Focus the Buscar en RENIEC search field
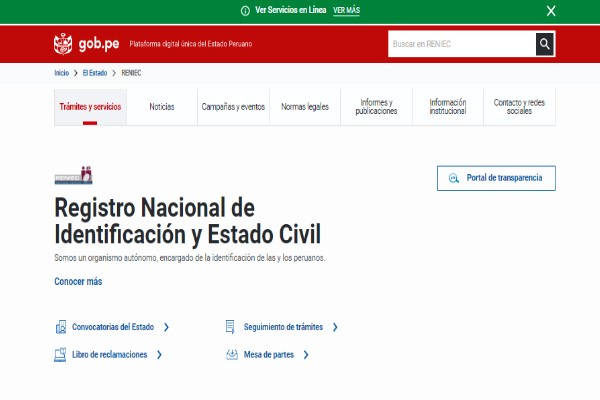Screen dimensions: 600x400 [x=462, y=44]
